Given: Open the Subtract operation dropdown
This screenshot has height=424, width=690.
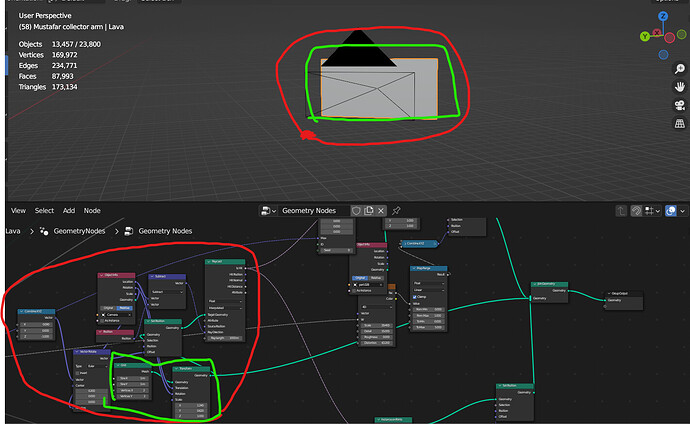Looking at the screenshot, I should [166, 292].
